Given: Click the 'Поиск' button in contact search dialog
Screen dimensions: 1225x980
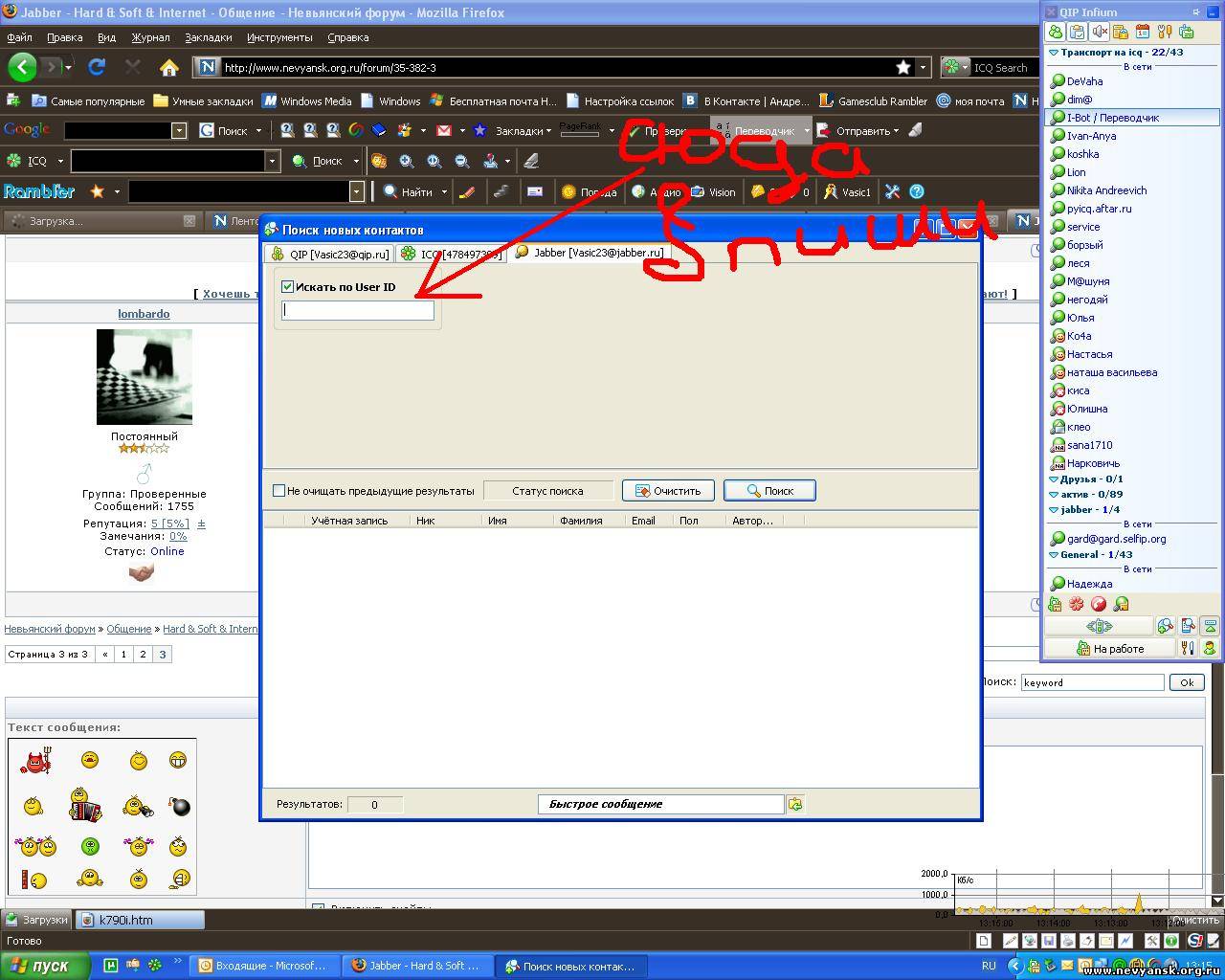Looking at the screenshot, I should (x=769, y=490).
